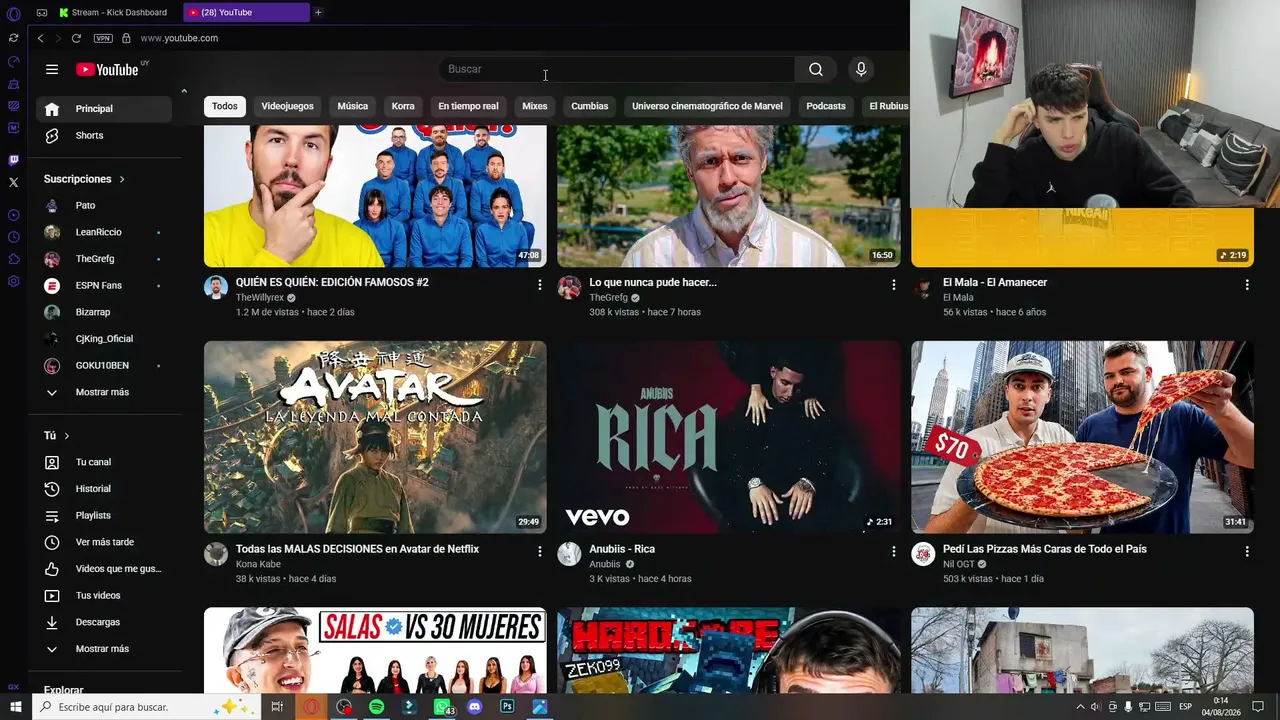
Task: Open Nil OGT channel name link
Action: (x=960, y=564)
